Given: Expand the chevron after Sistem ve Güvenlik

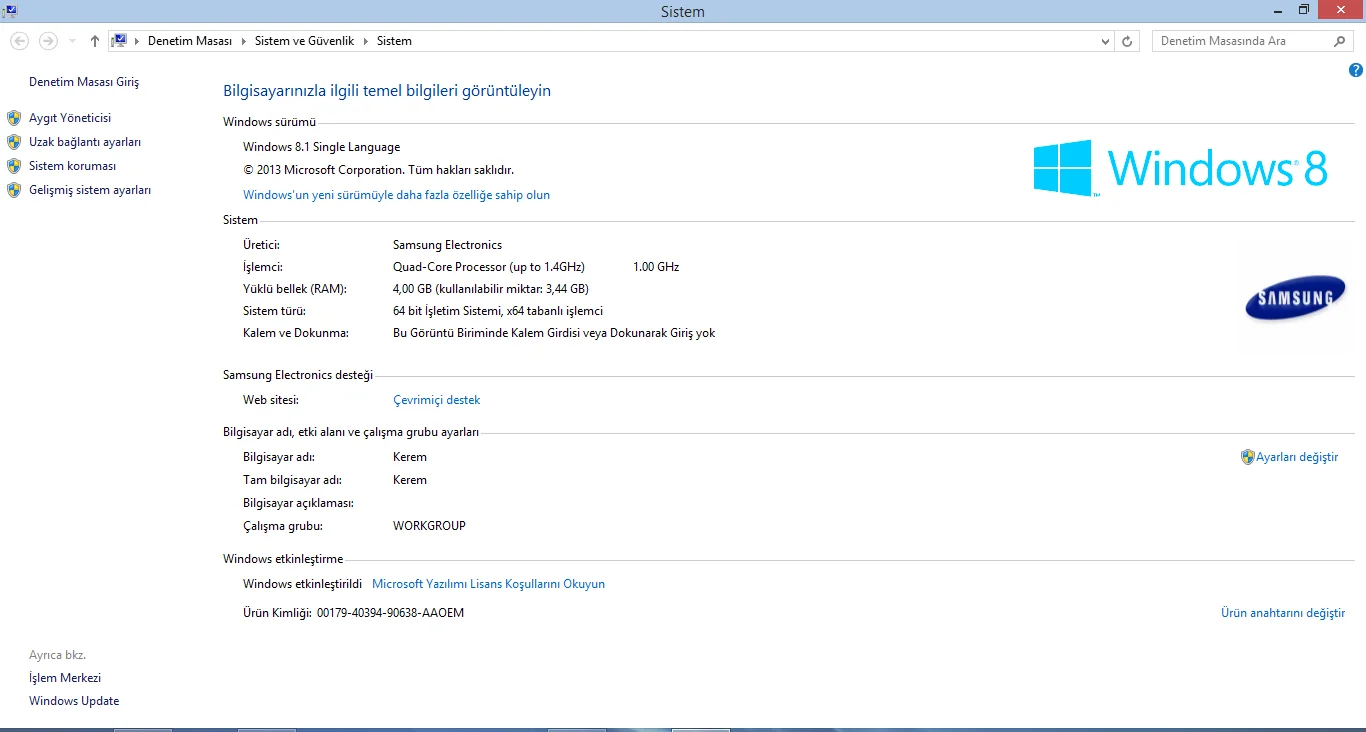Looking at the screenshot, I should [x=365, y=41].
